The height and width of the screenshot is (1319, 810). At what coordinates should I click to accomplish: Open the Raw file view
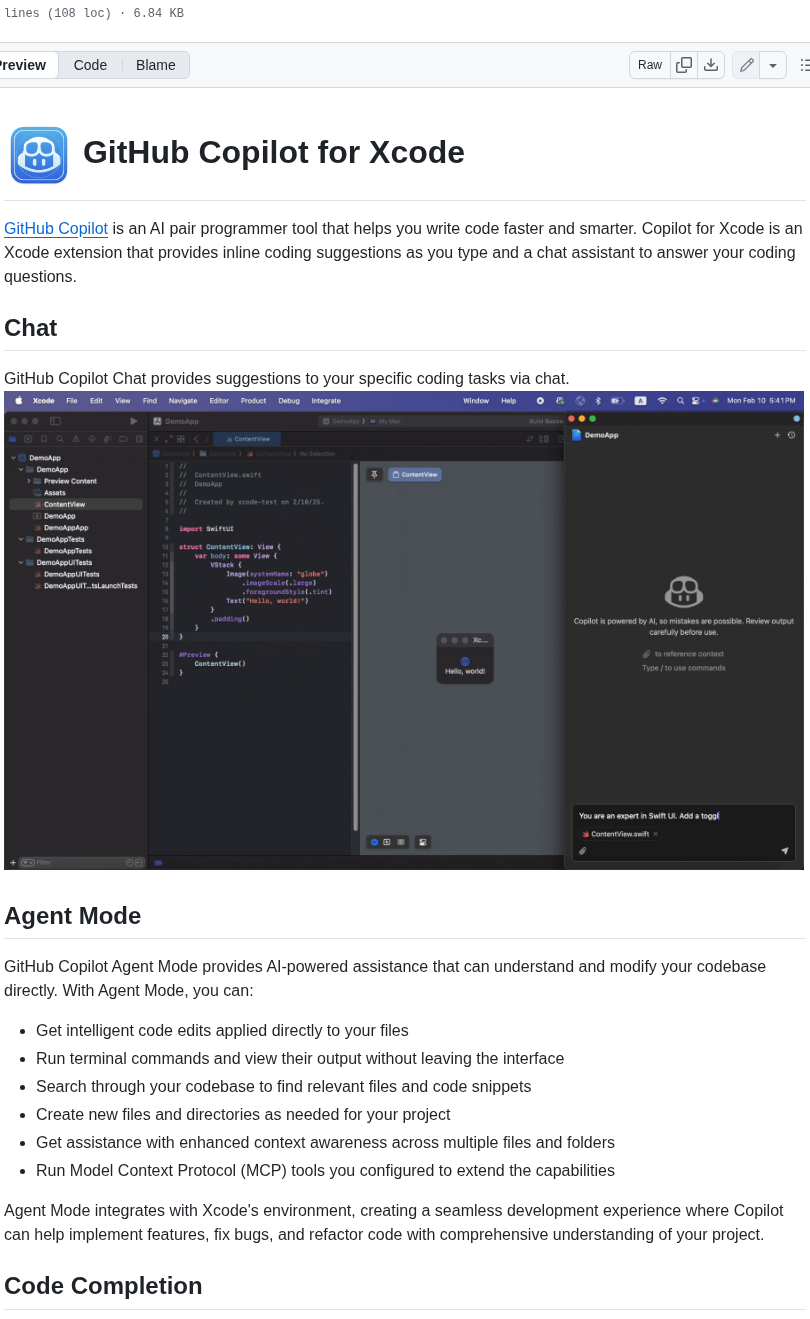click(x=650, y=65)
